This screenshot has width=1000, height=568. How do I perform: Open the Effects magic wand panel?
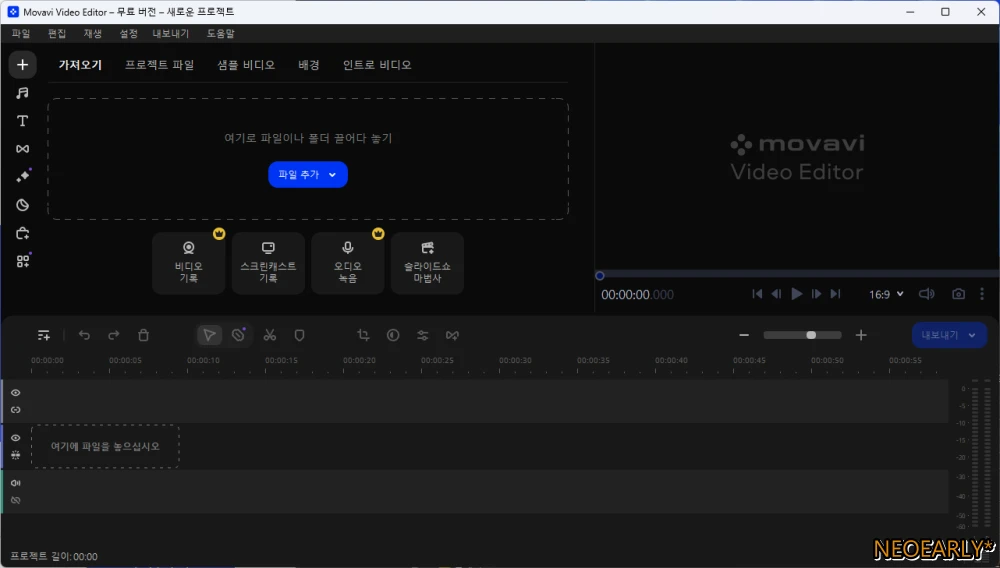22,177
